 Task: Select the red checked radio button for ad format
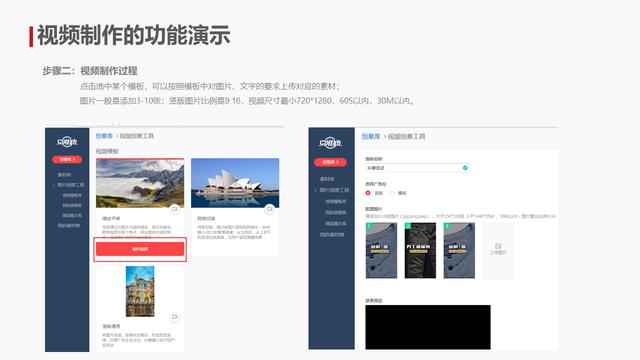[x=368, y=193]
